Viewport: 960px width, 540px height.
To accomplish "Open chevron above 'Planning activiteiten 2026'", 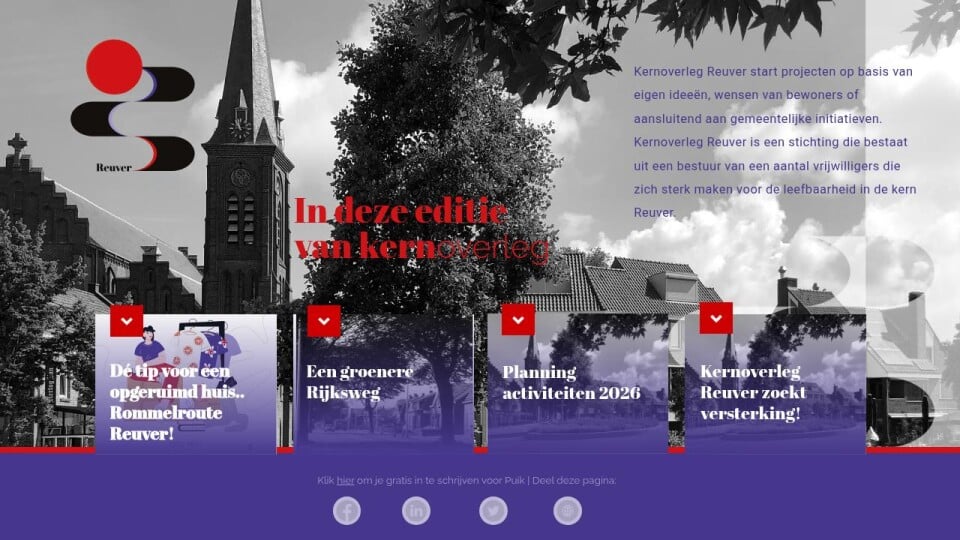I will (x=518, y=318).
